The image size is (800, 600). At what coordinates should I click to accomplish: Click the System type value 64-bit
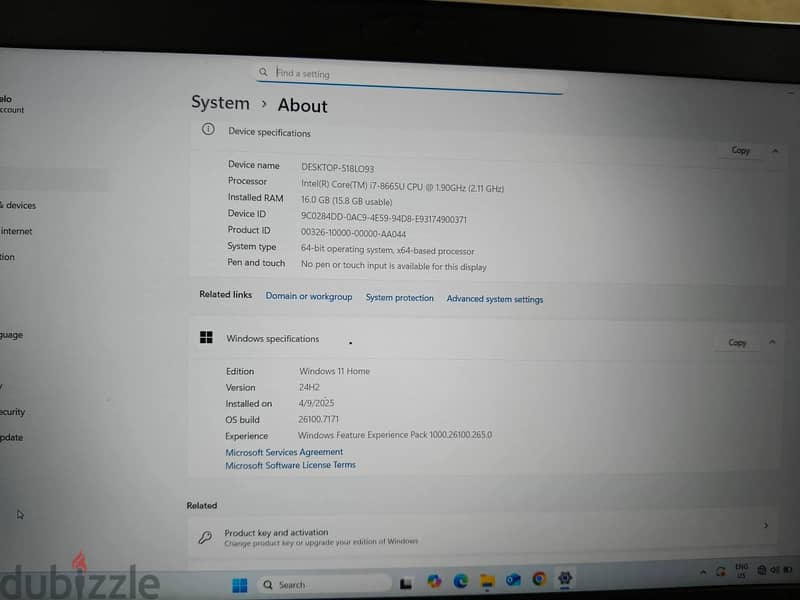click(387, 250)
